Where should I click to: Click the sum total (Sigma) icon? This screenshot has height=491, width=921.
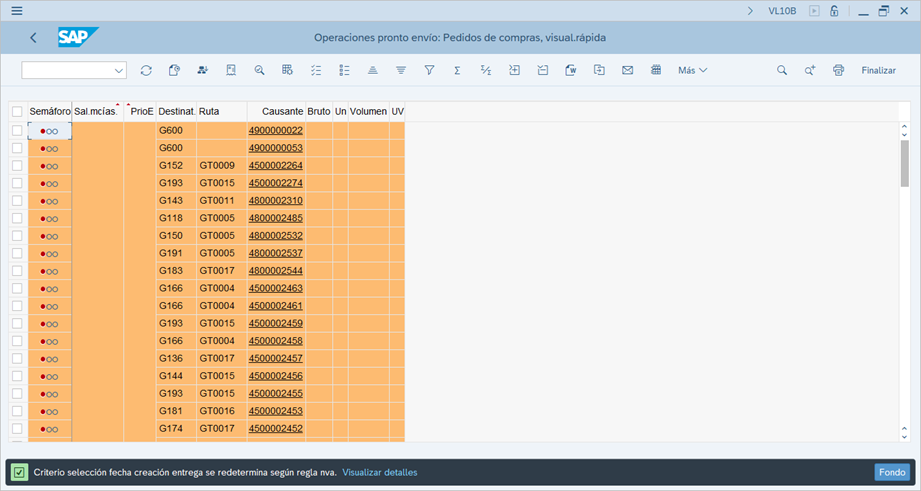click(x=457, y=71)
